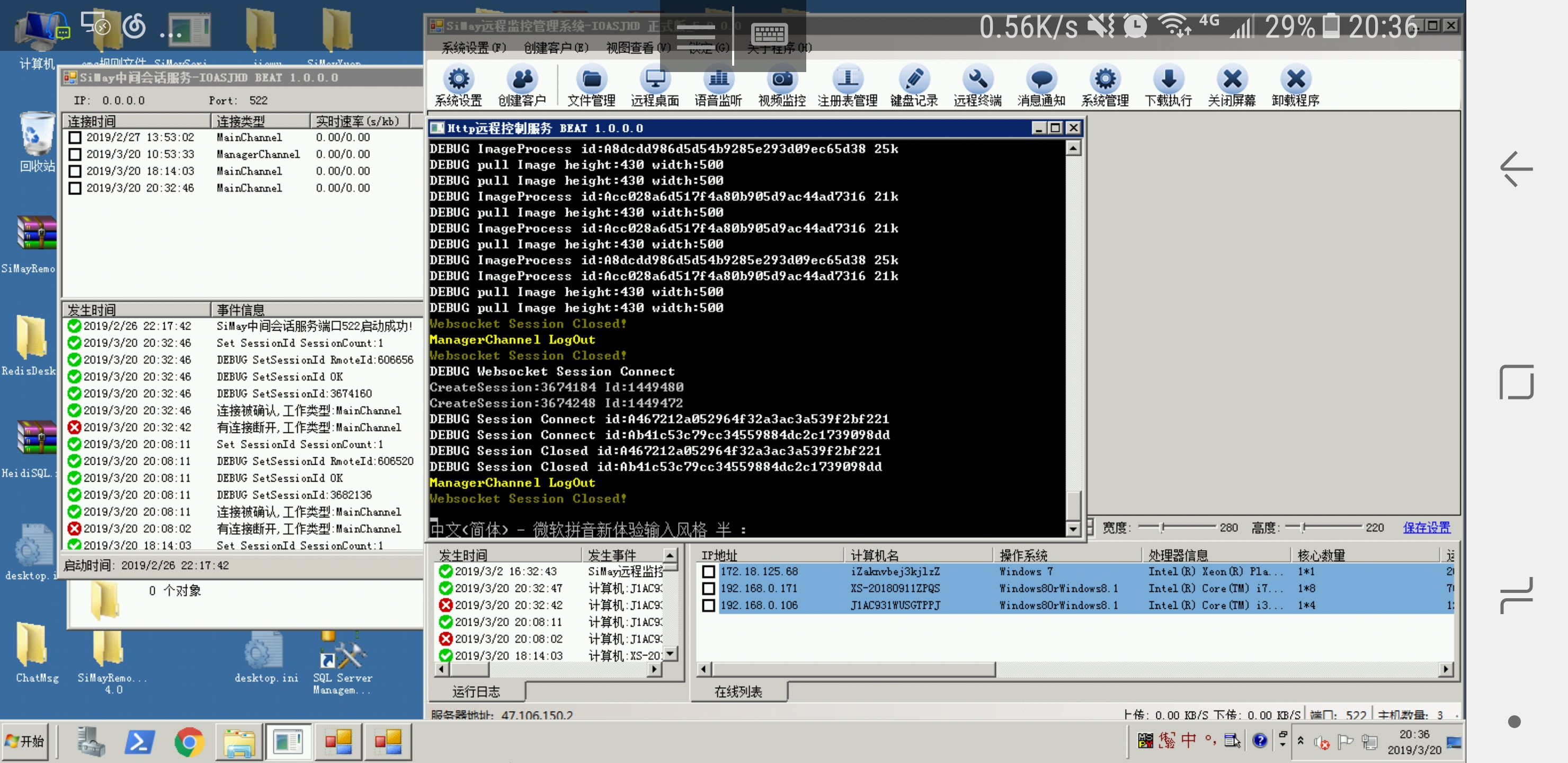Screen dimensions: 1568x763
Task: Open 系统设置(F) menu
Action: click(474, 48)
